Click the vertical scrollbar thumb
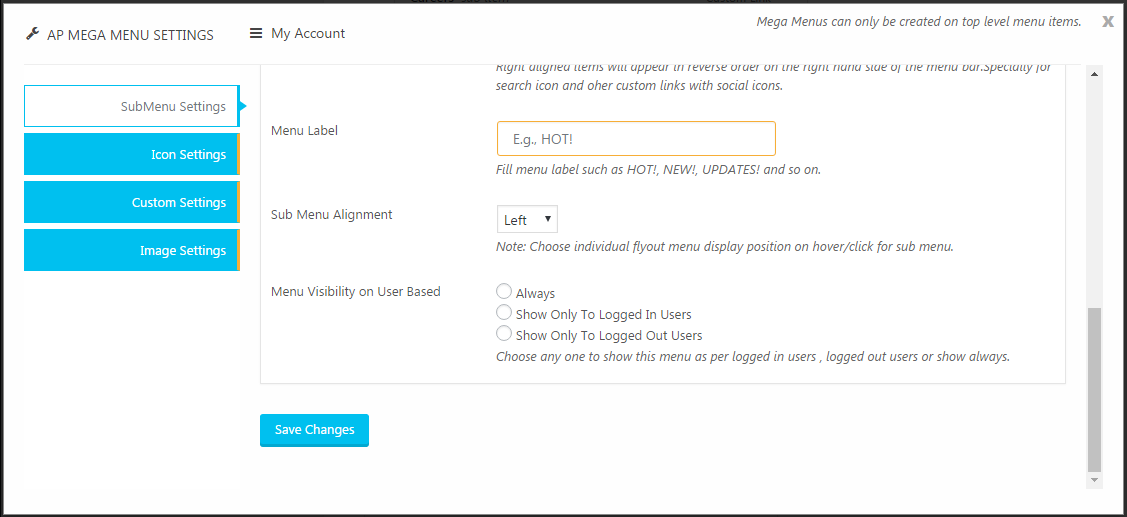The height and width of the screenshot is (517, 1127). click(x=1094, y=389)
